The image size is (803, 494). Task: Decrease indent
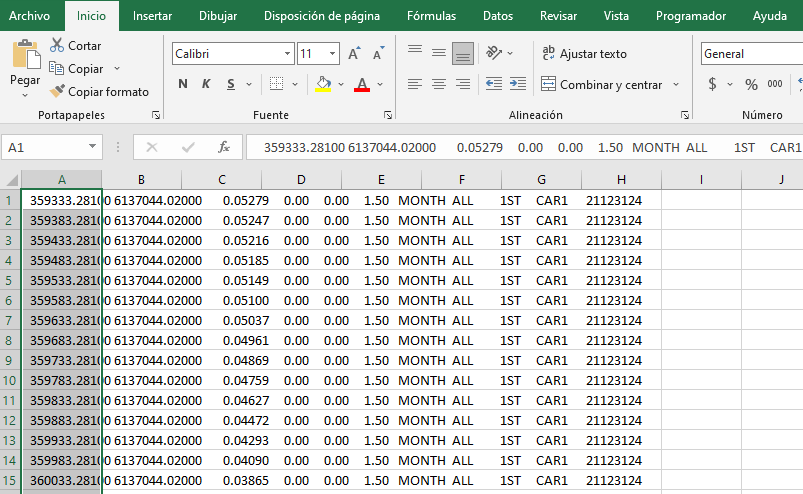click(x=494, y=84)
